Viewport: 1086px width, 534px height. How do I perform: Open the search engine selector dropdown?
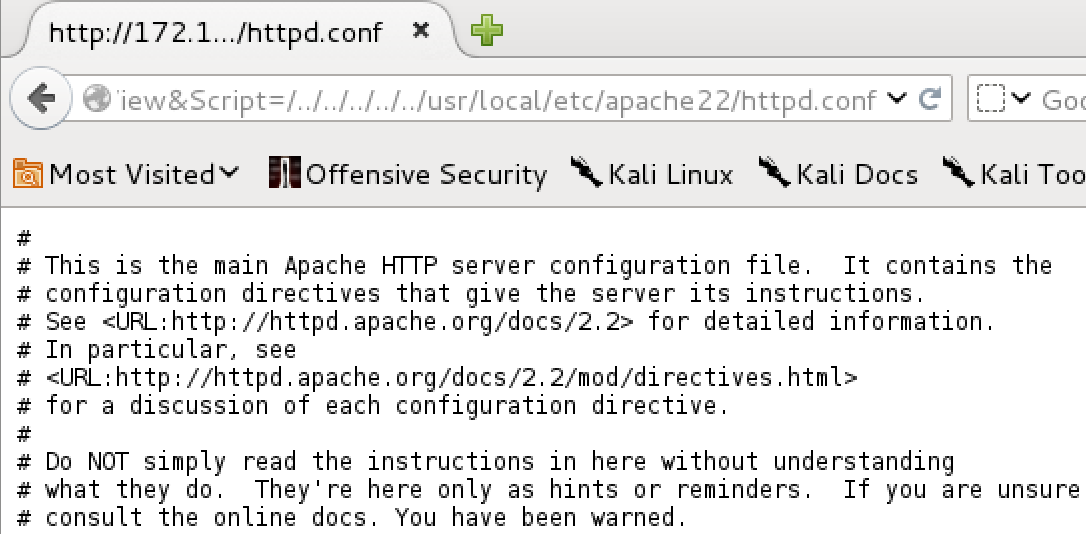pyautogui.click(x=1003, y=99)
